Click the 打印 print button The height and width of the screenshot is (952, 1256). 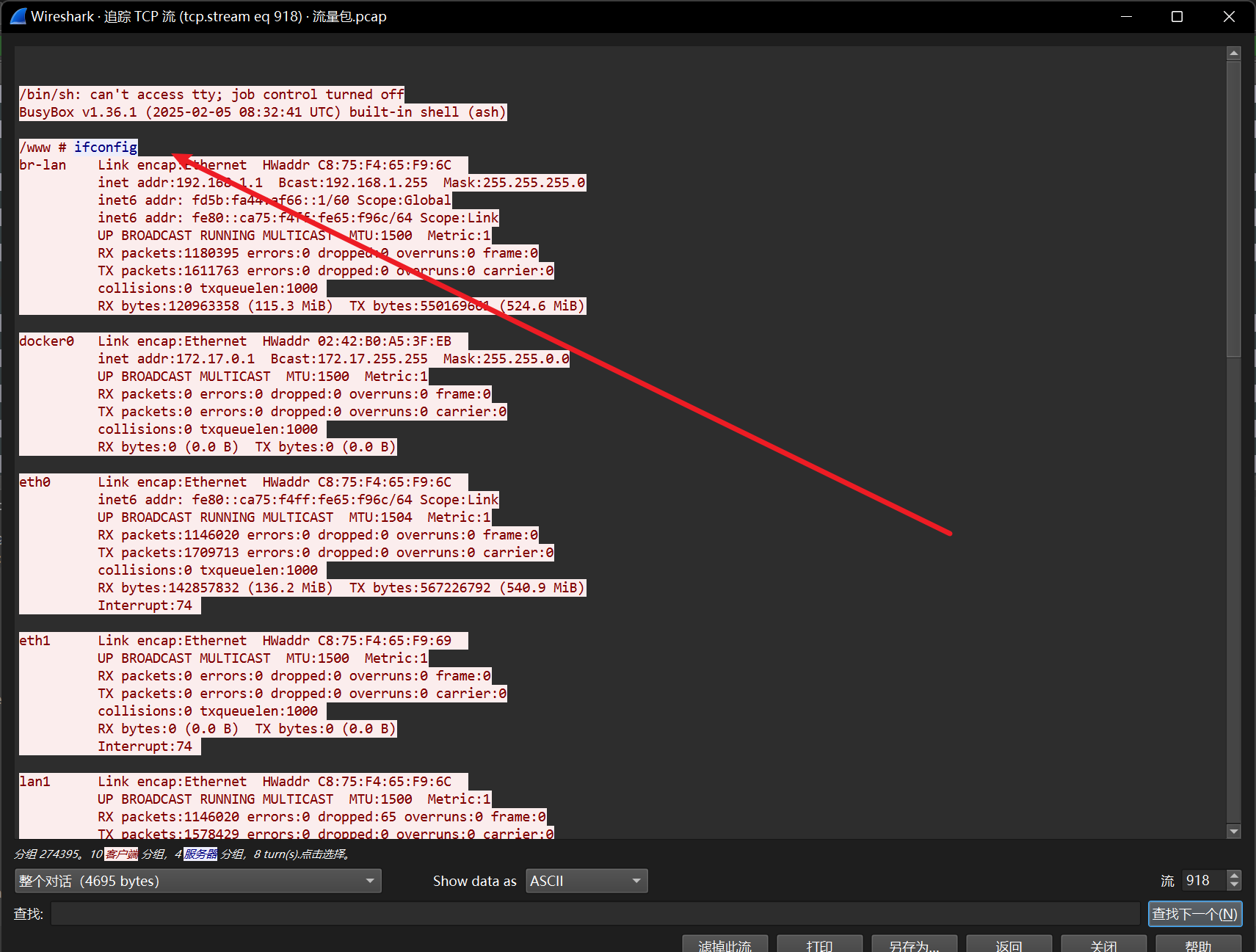point(819,945)
